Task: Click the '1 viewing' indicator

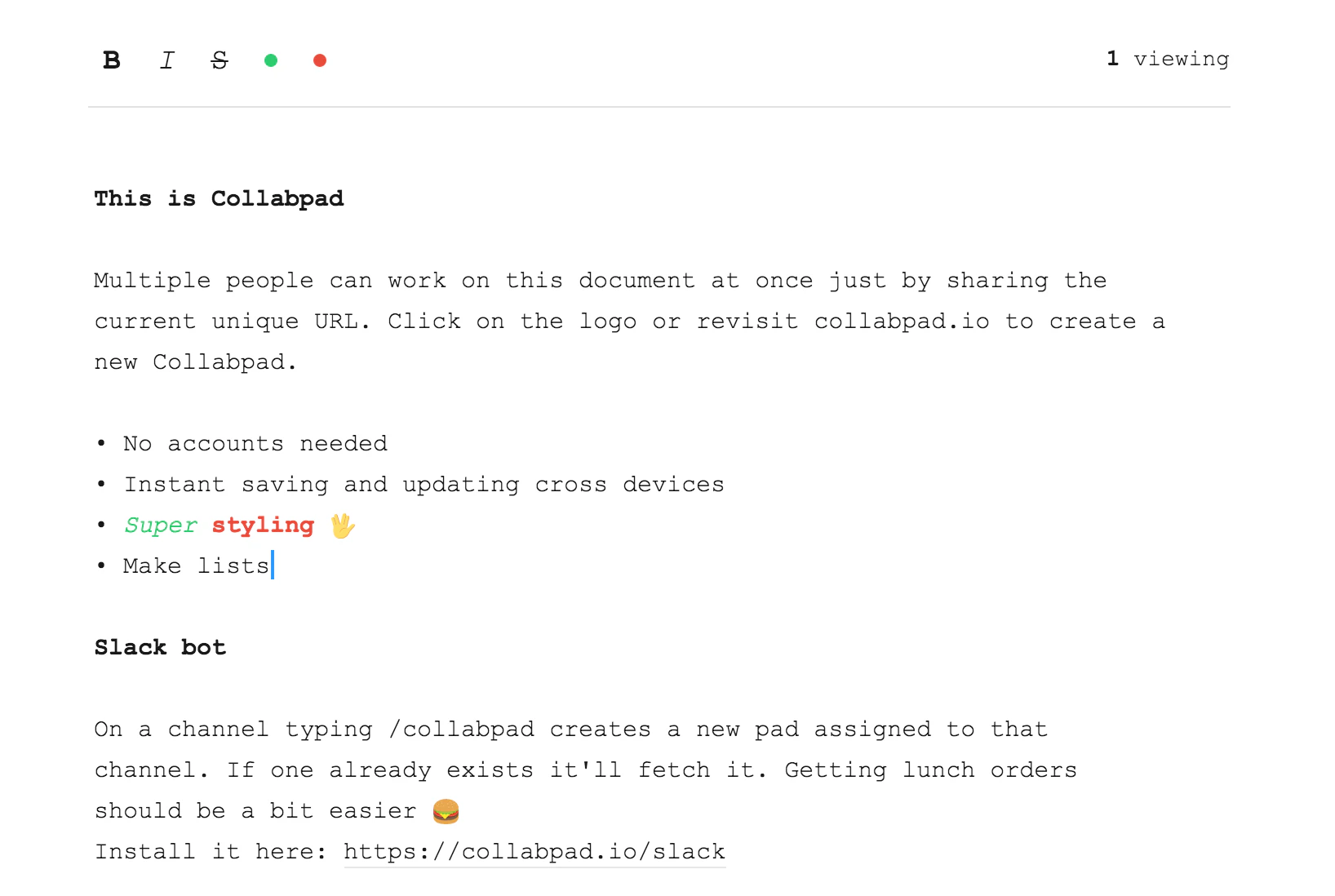Action: click(1167, 58)
